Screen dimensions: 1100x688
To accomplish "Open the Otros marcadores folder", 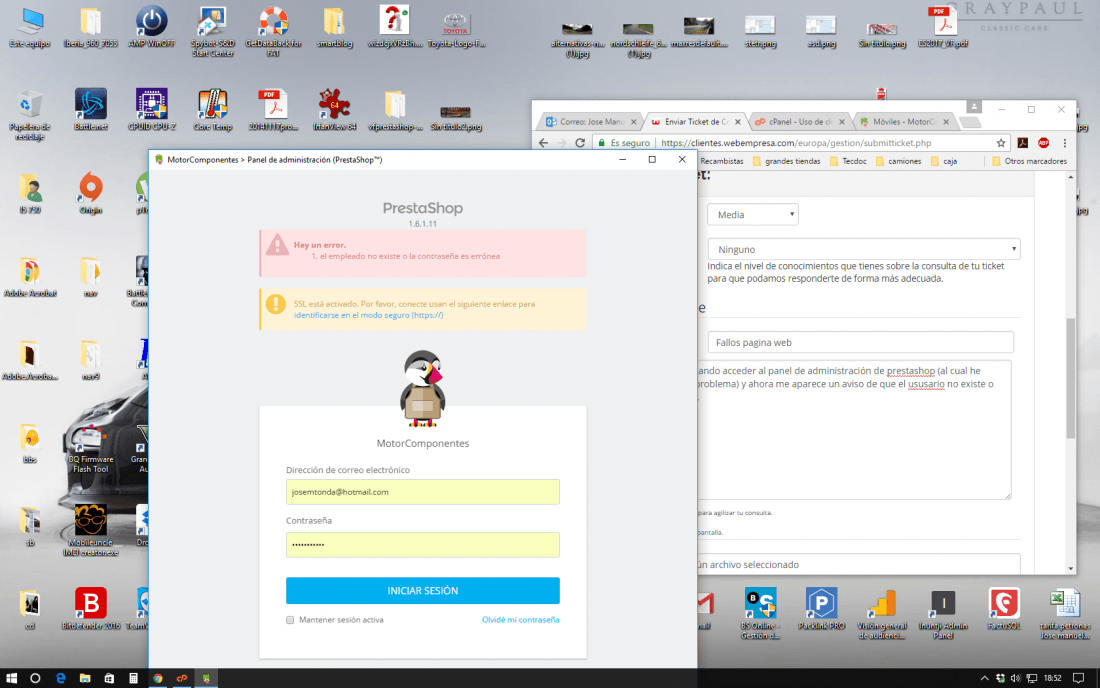I will (1029, 161).
